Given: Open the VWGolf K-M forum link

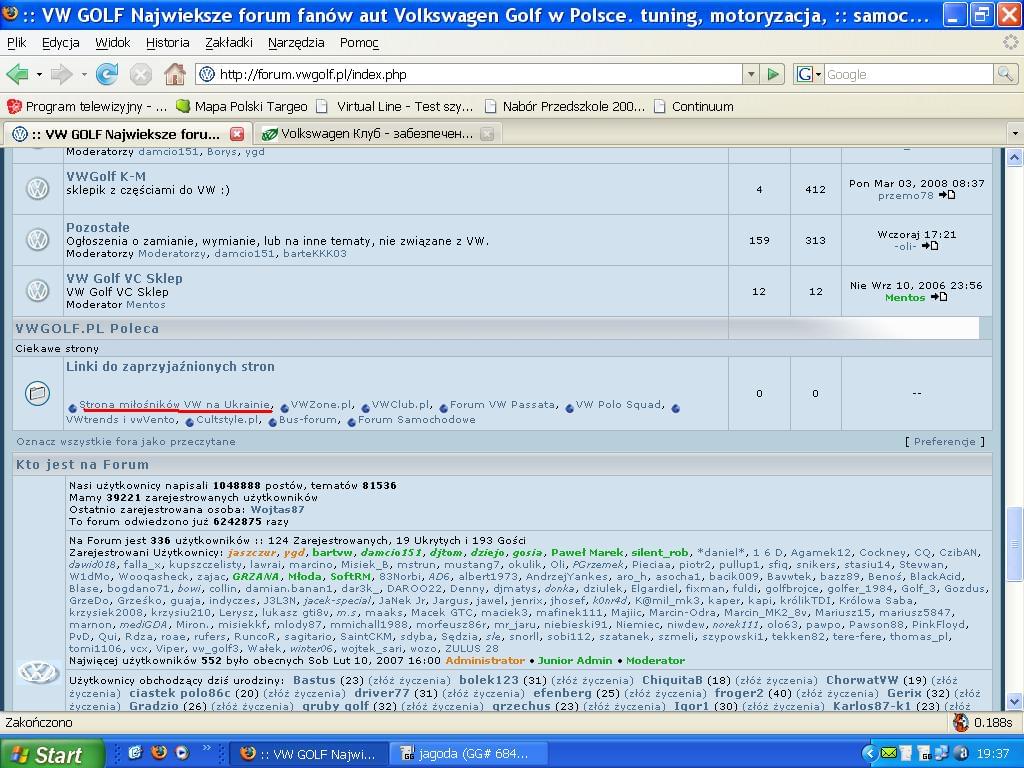Looking at the screenshot, I should pyautogui.click(x=106, y=176).
